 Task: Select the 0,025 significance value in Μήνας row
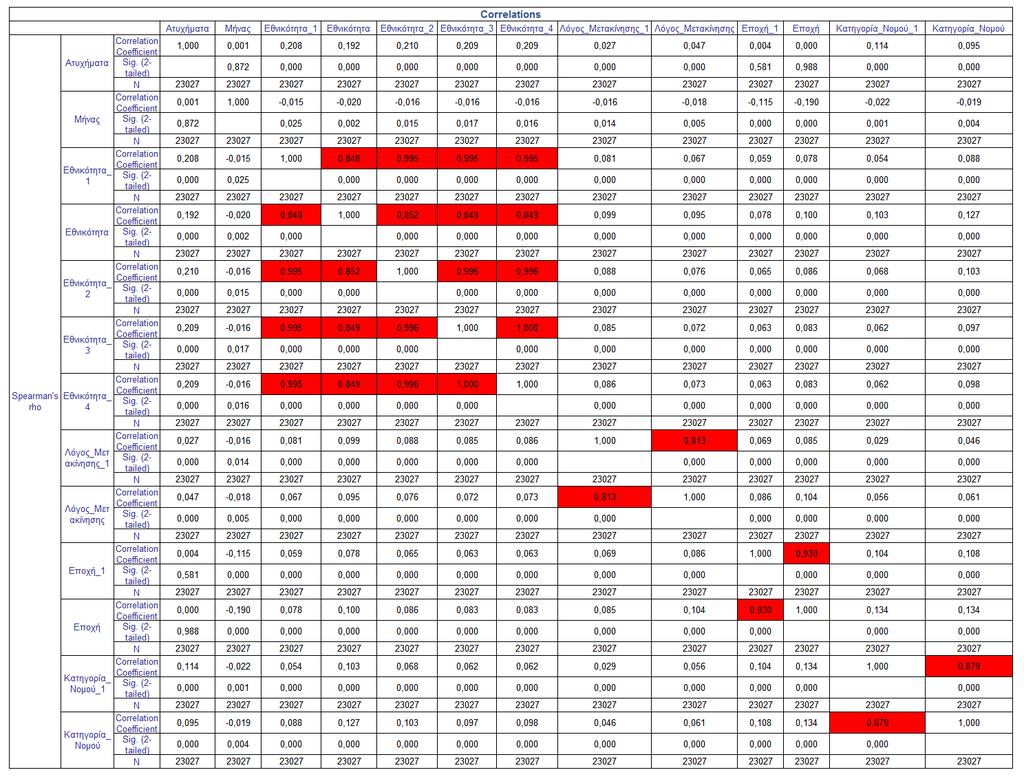291,123
